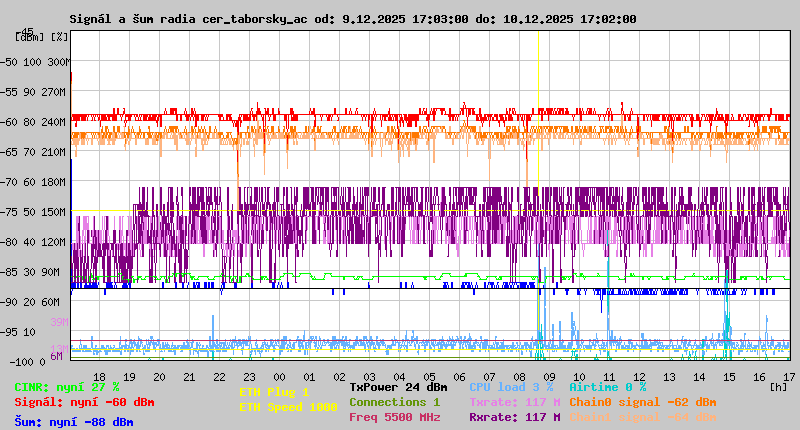
Task: Select the CPU load 3 % legend entry
Action: [511, 387]
